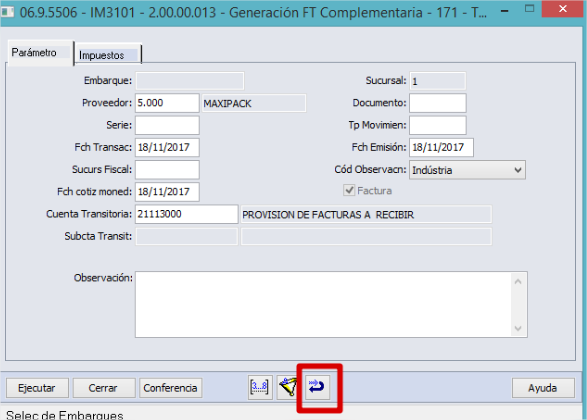
Task: Toggle the Factura checkbox
Action: click(349, 190)
